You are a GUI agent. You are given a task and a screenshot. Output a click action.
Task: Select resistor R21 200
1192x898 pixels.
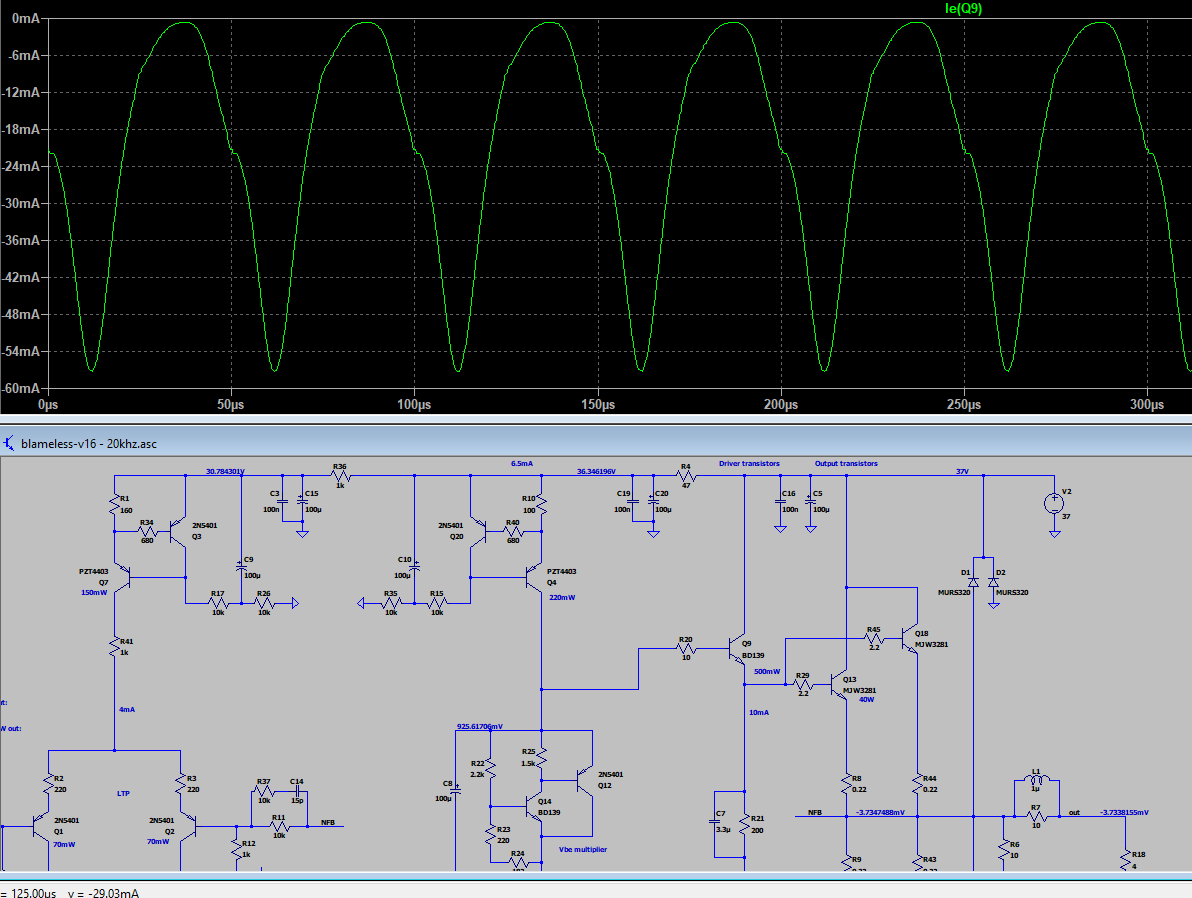(744, 824)
